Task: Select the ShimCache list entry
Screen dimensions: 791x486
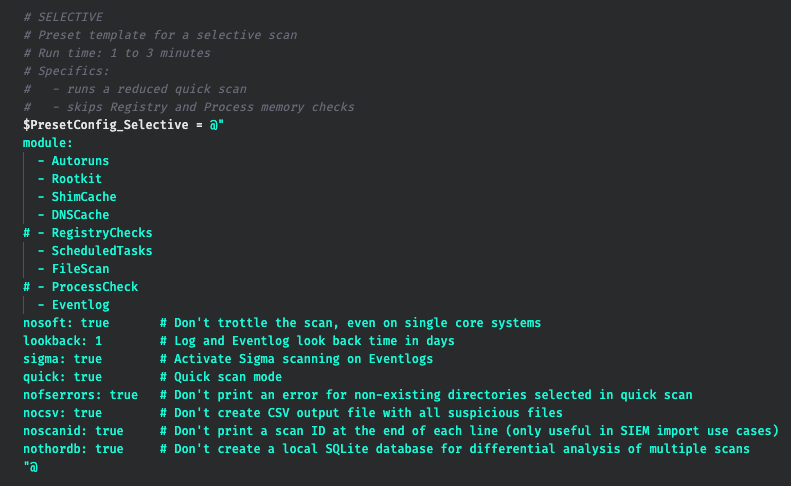Action: (x=77, y=197)
